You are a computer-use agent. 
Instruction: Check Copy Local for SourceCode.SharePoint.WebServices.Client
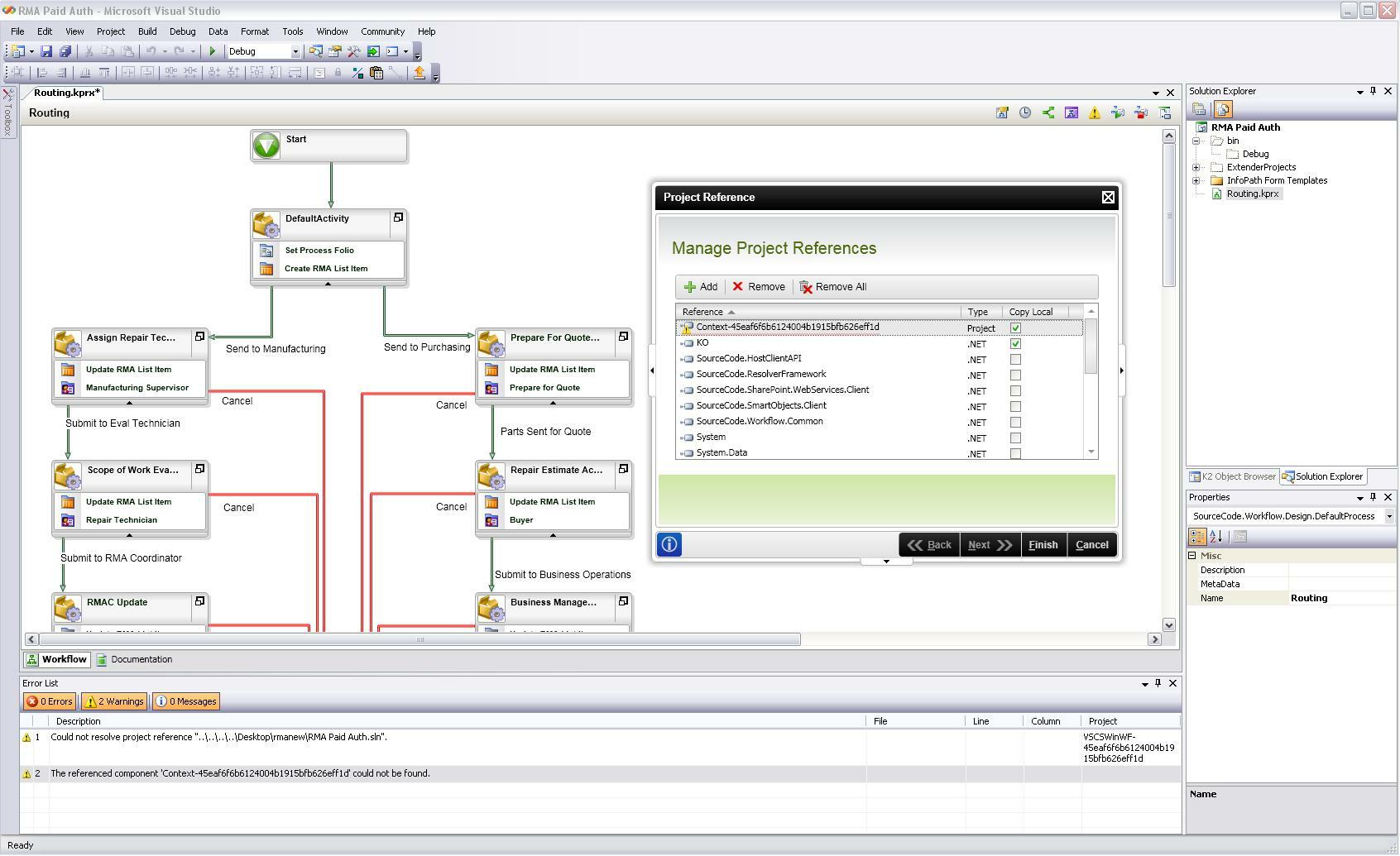[x=1015, y=391]
